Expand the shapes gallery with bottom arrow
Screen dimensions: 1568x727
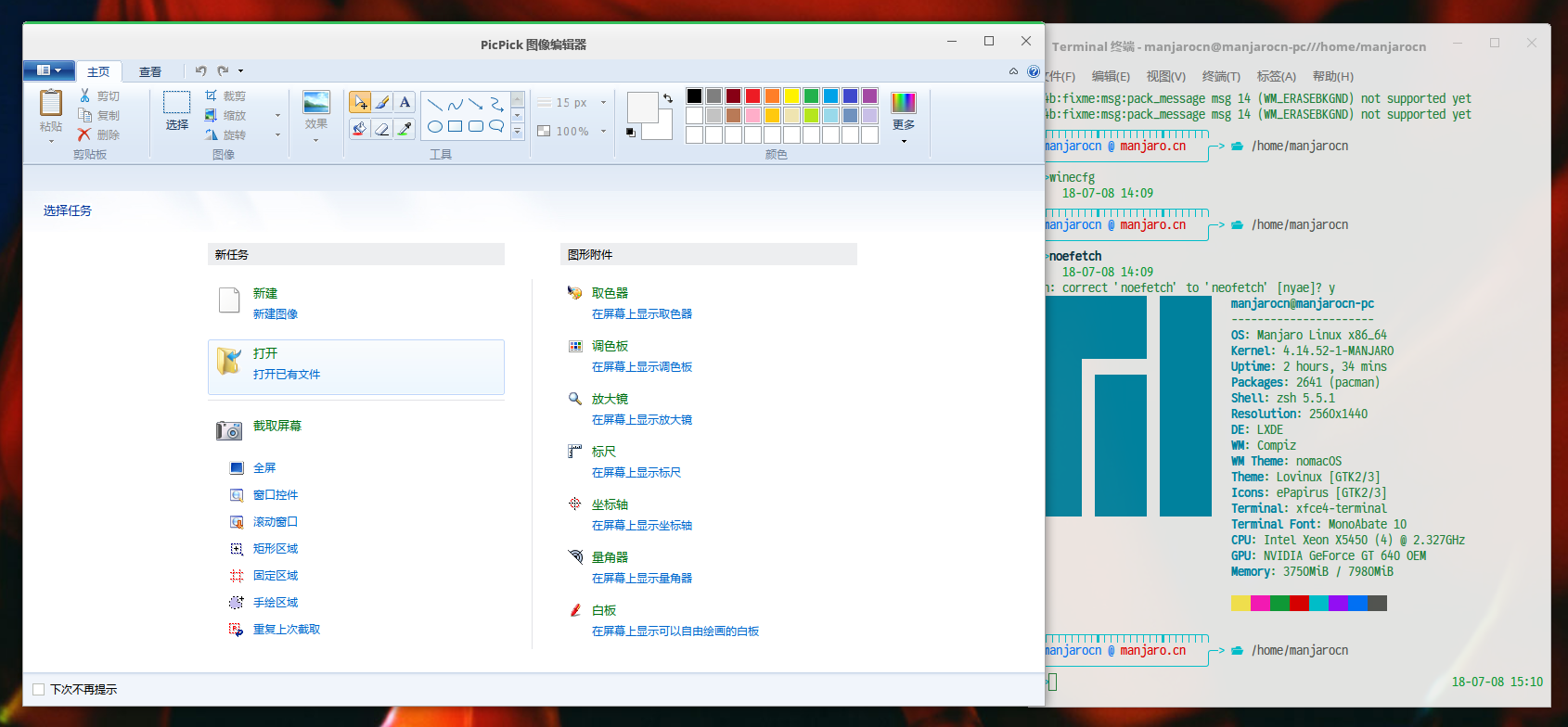point(518,132)
